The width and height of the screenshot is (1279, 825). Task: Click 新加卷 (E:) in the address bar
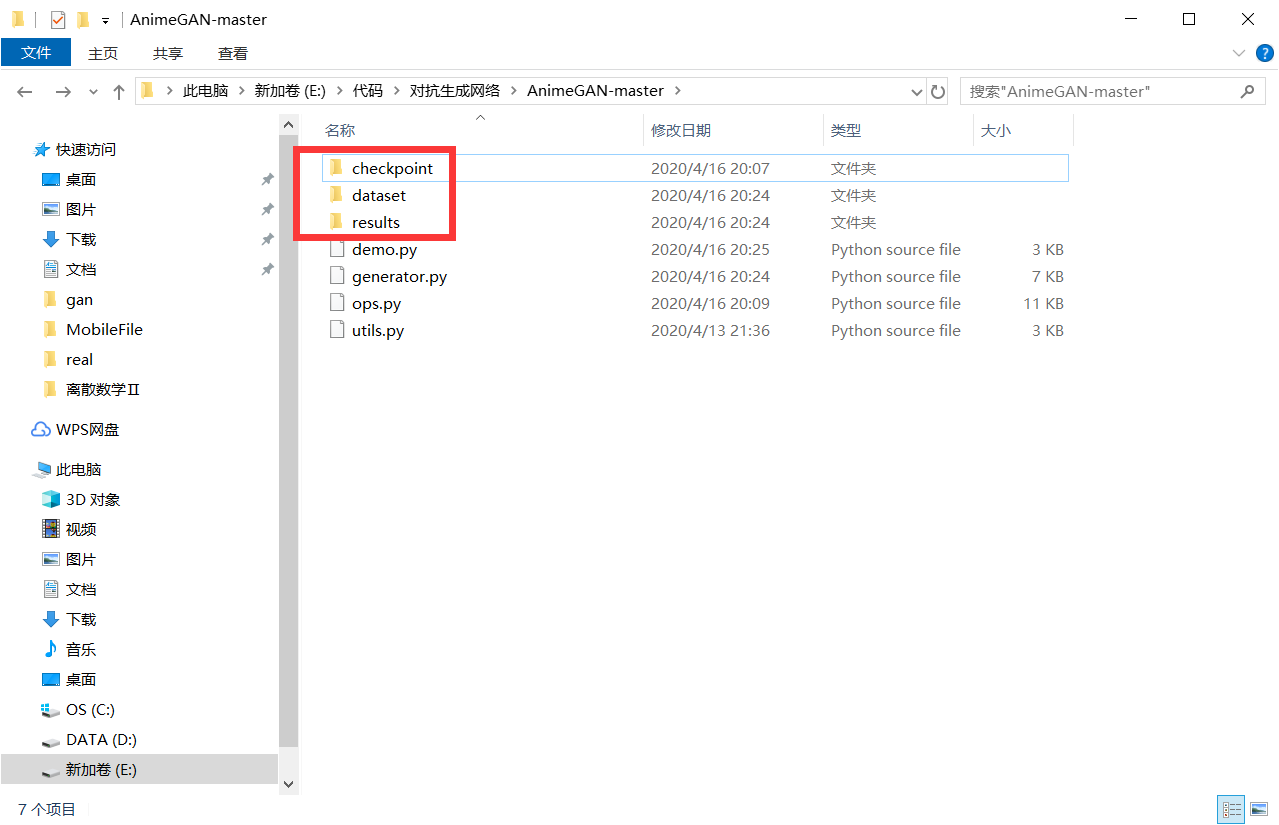(290, 90)
